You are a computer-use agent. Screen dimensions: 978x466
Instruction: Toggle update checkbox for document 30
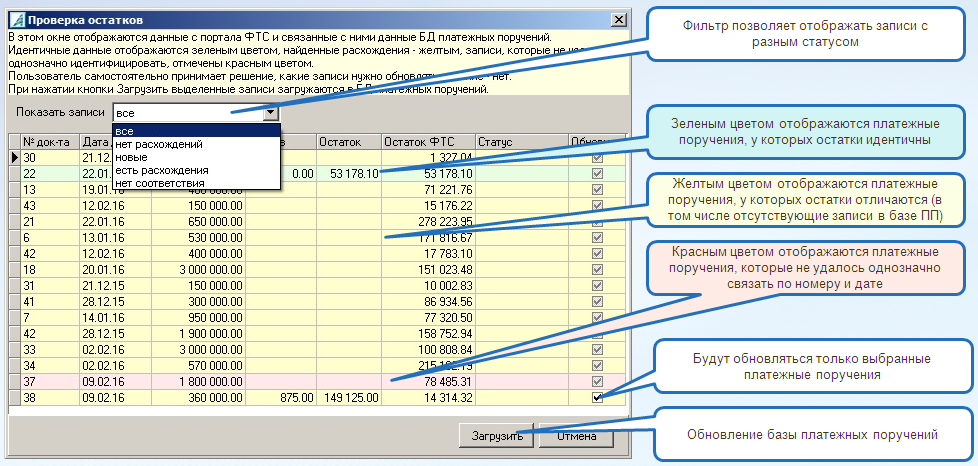click(x=597, y=158)
